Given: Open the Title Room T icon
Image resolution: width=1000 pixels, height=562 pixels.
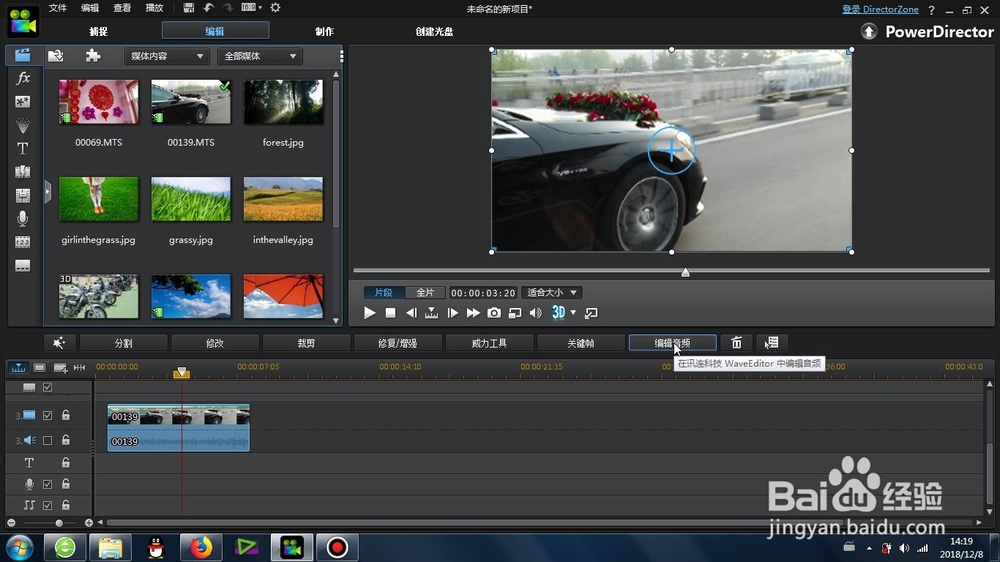Looking at the screenshot, I should click(22, 148).
